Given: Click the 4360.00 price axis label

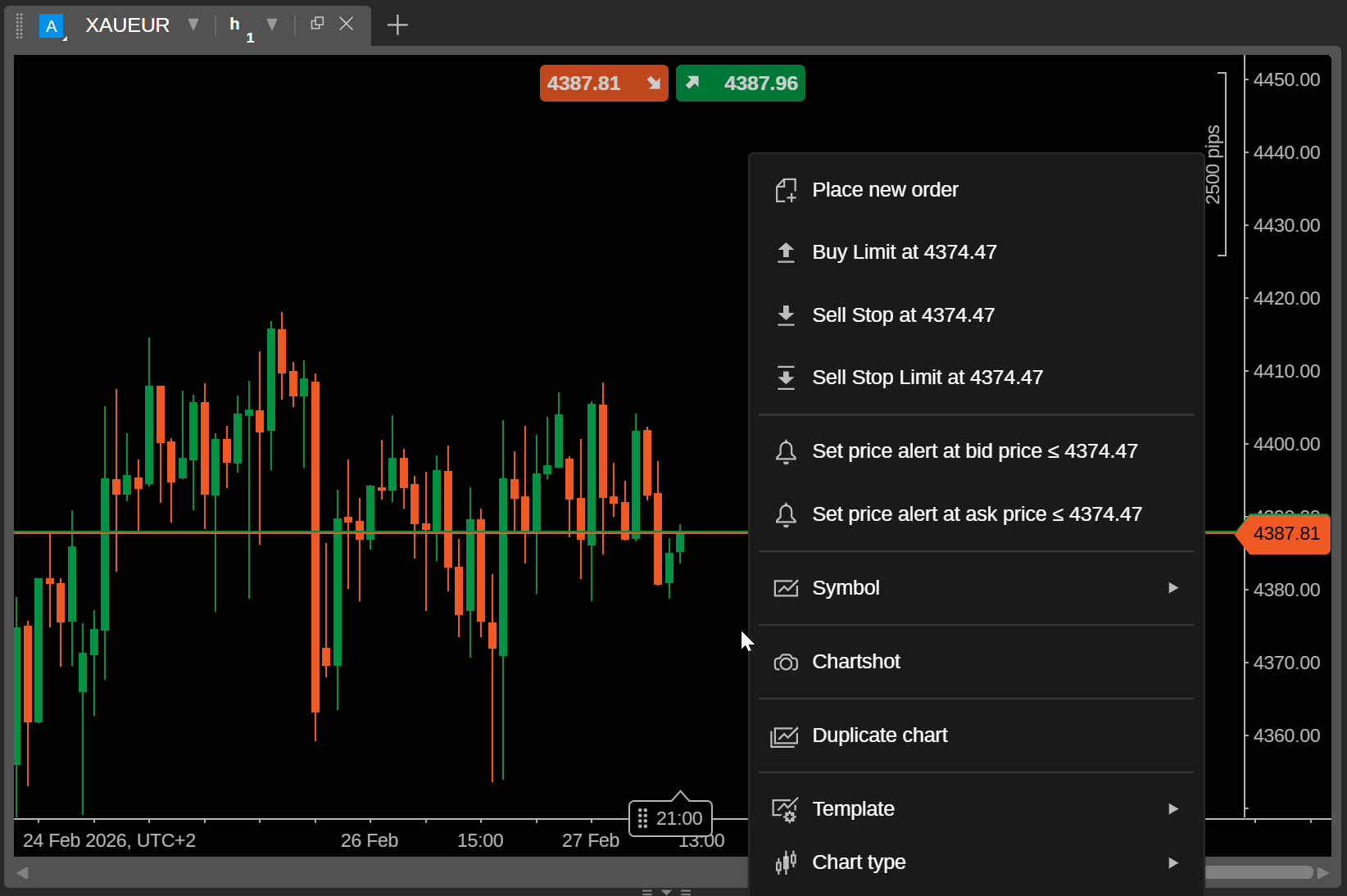Looking at the screenshot, I should [1286, 735].
